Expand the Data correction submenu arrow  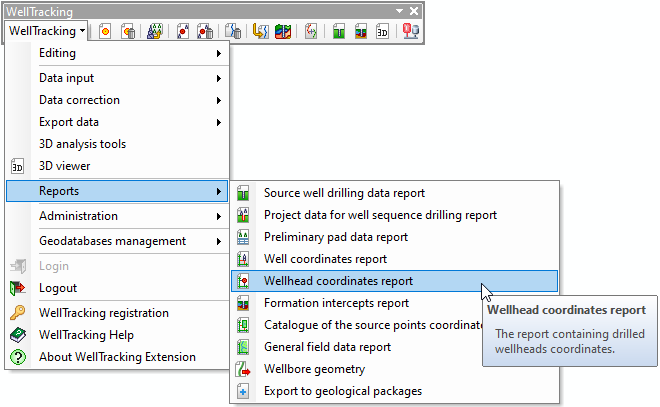(x=219, y=100)
